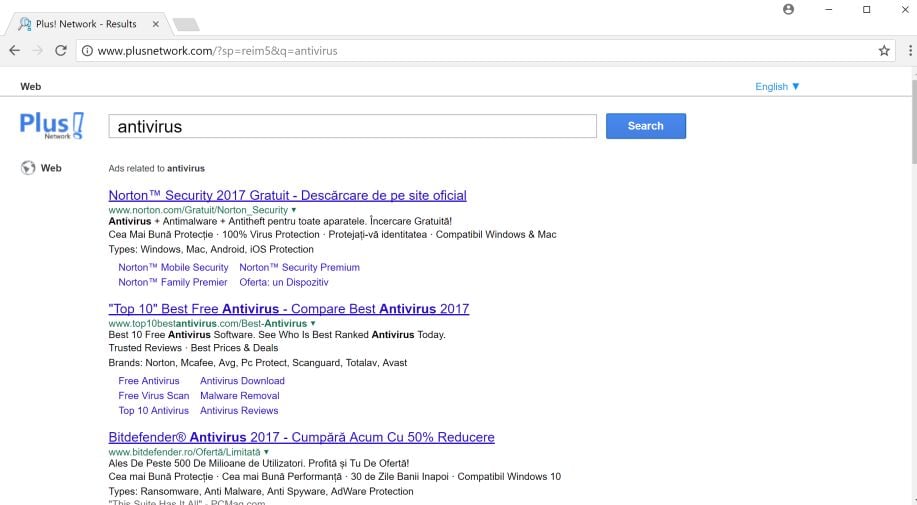Open the Norton Family Premier sitelink
This screenshot has height=505, width=917.
(173, 282)
